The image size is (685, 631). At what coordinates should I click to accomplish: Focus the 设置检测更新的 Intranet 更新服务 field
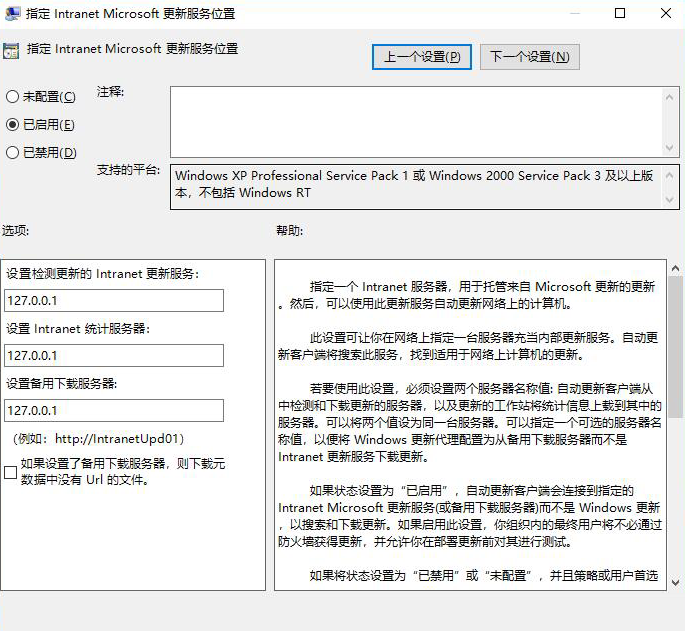coord(113,301)
